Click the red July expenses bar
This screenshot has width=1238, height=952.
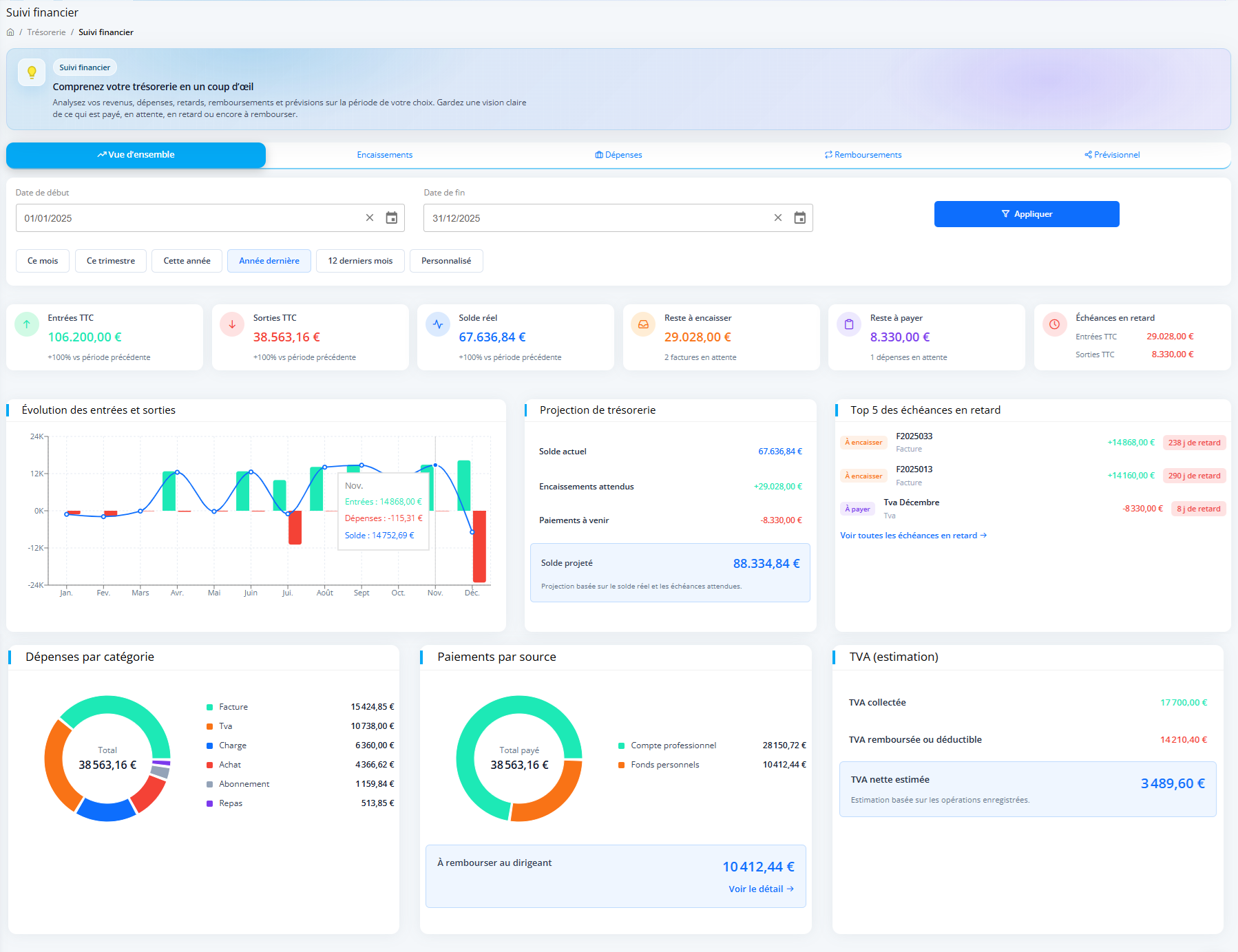tap(295, 527)
